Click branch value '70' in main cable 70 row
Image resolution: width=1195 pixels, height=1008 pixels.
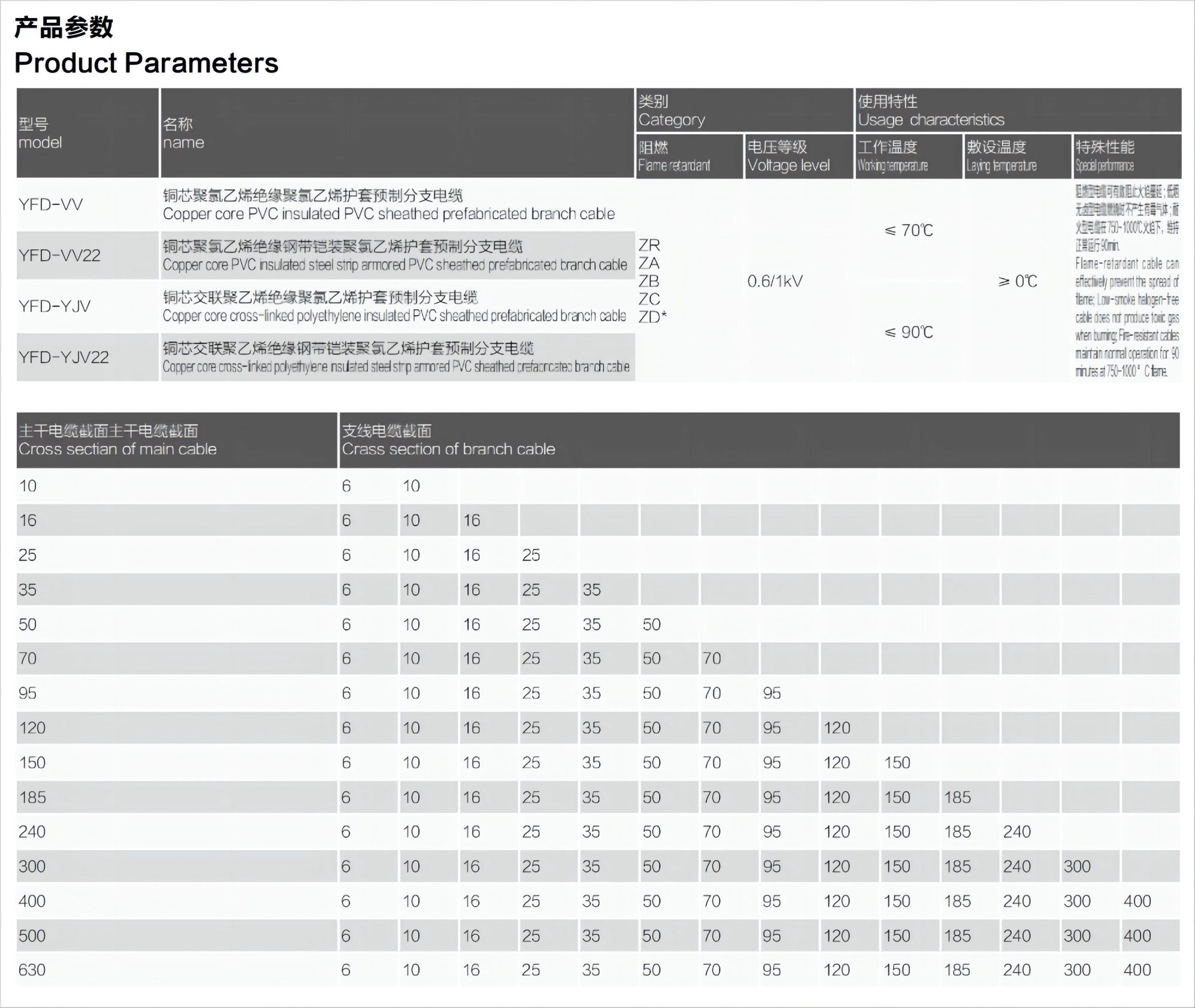712,659
